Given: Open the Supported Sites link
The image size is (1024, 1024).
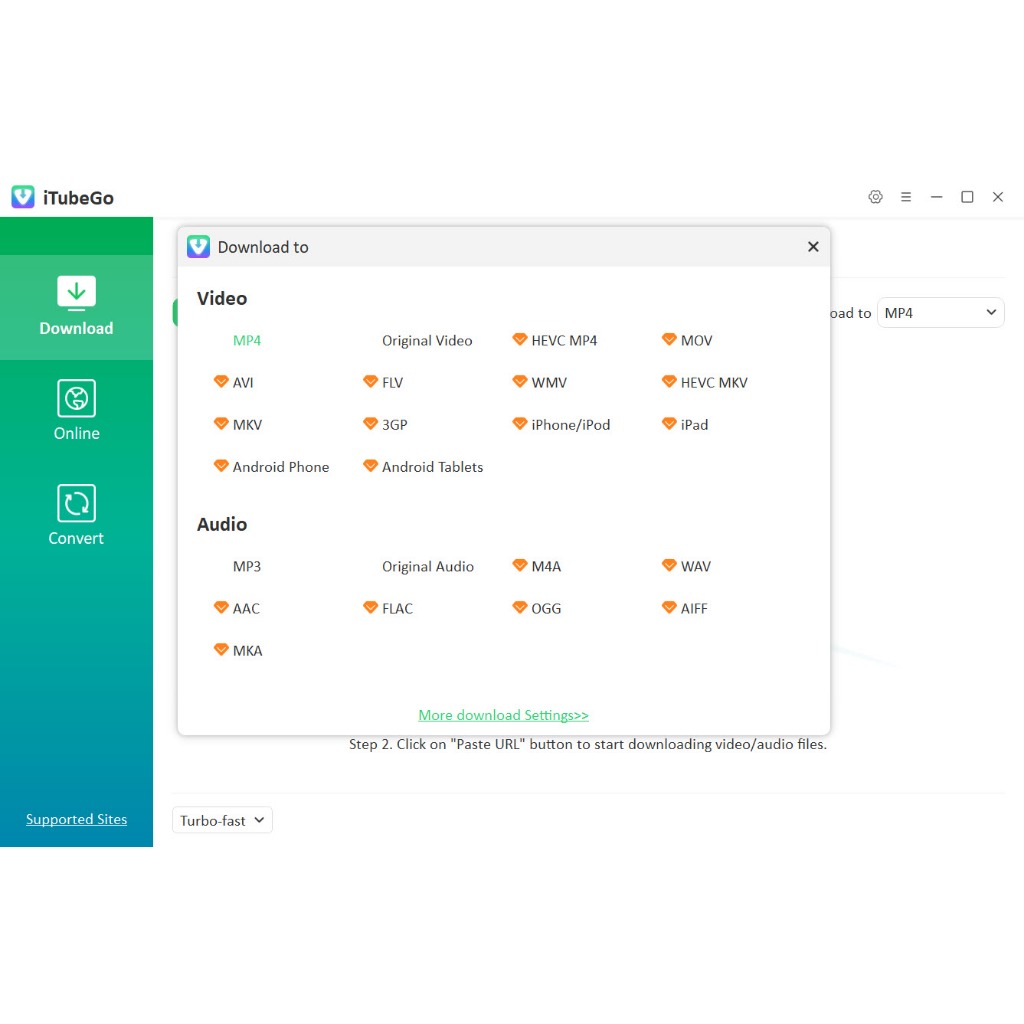Looking at the screenshot, I should 77,819.
